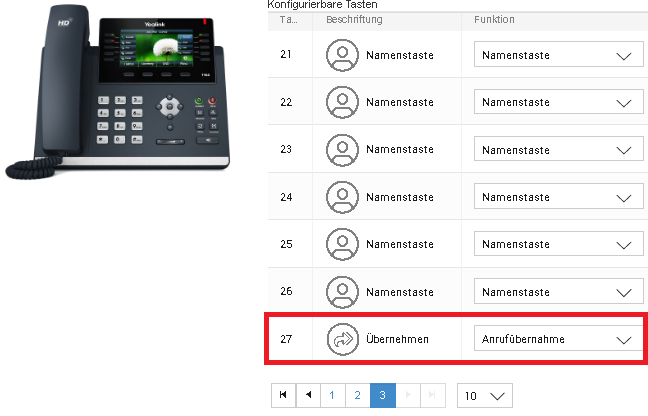
Task: Select the person icon for key 23
Action: point(342,150)
